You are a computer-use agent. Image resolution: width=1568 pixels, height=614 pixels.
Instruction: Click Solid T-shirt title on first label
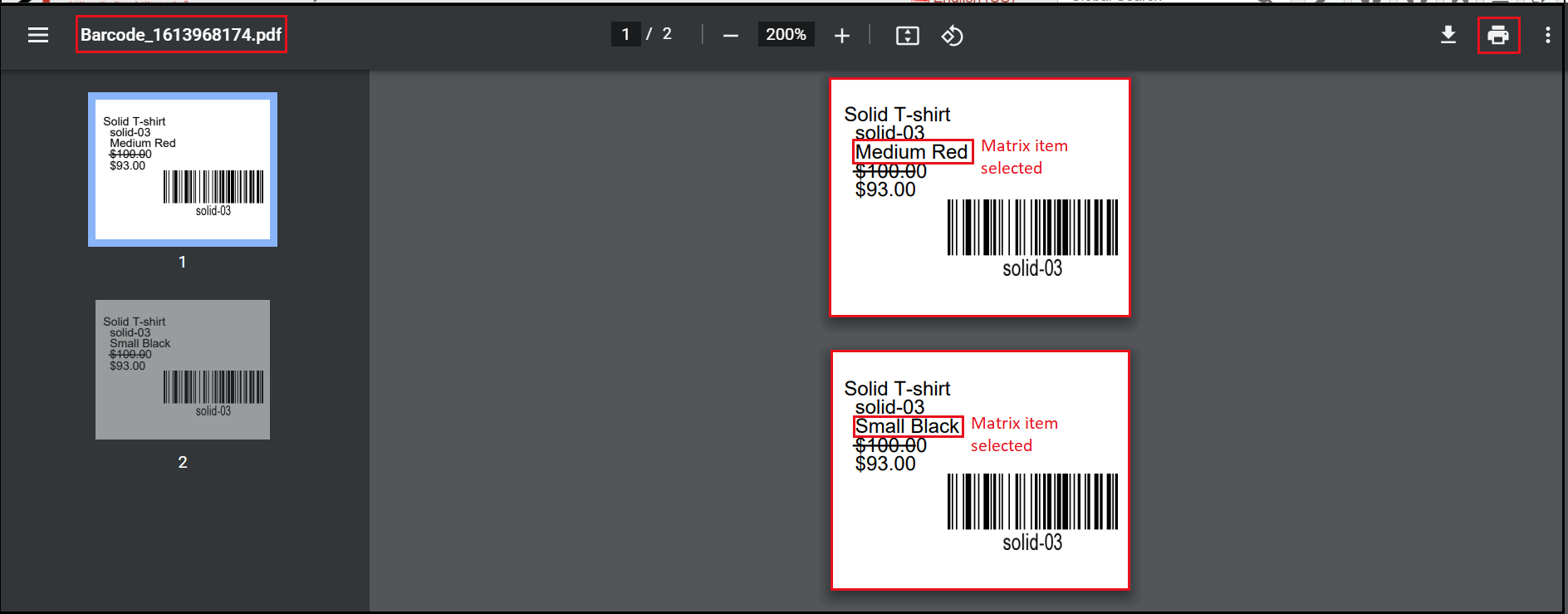coord(897,115)
